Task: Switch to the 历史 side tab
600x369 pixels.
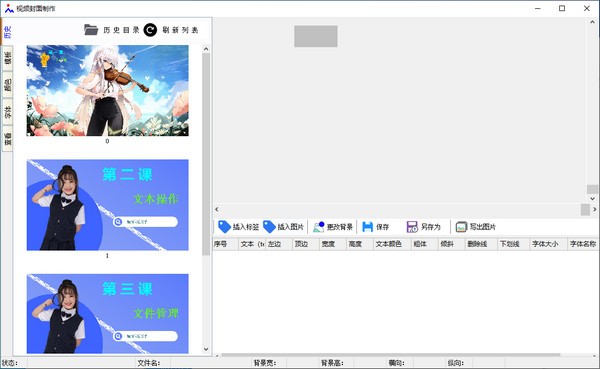Action: [7, 32]
